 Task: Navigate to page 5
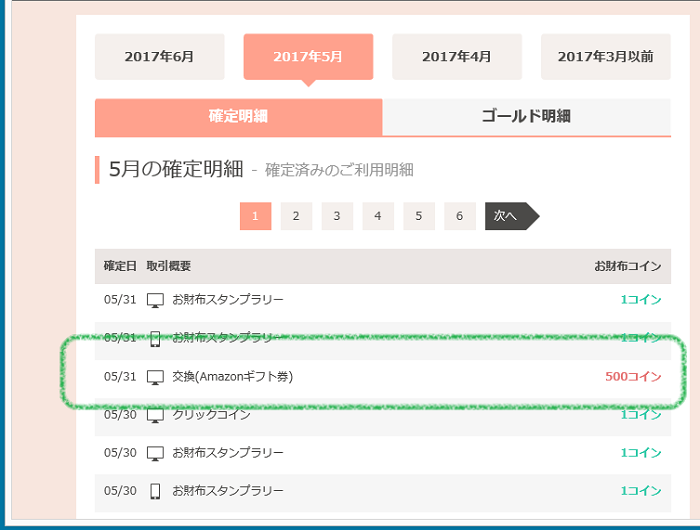coord(419,216)
